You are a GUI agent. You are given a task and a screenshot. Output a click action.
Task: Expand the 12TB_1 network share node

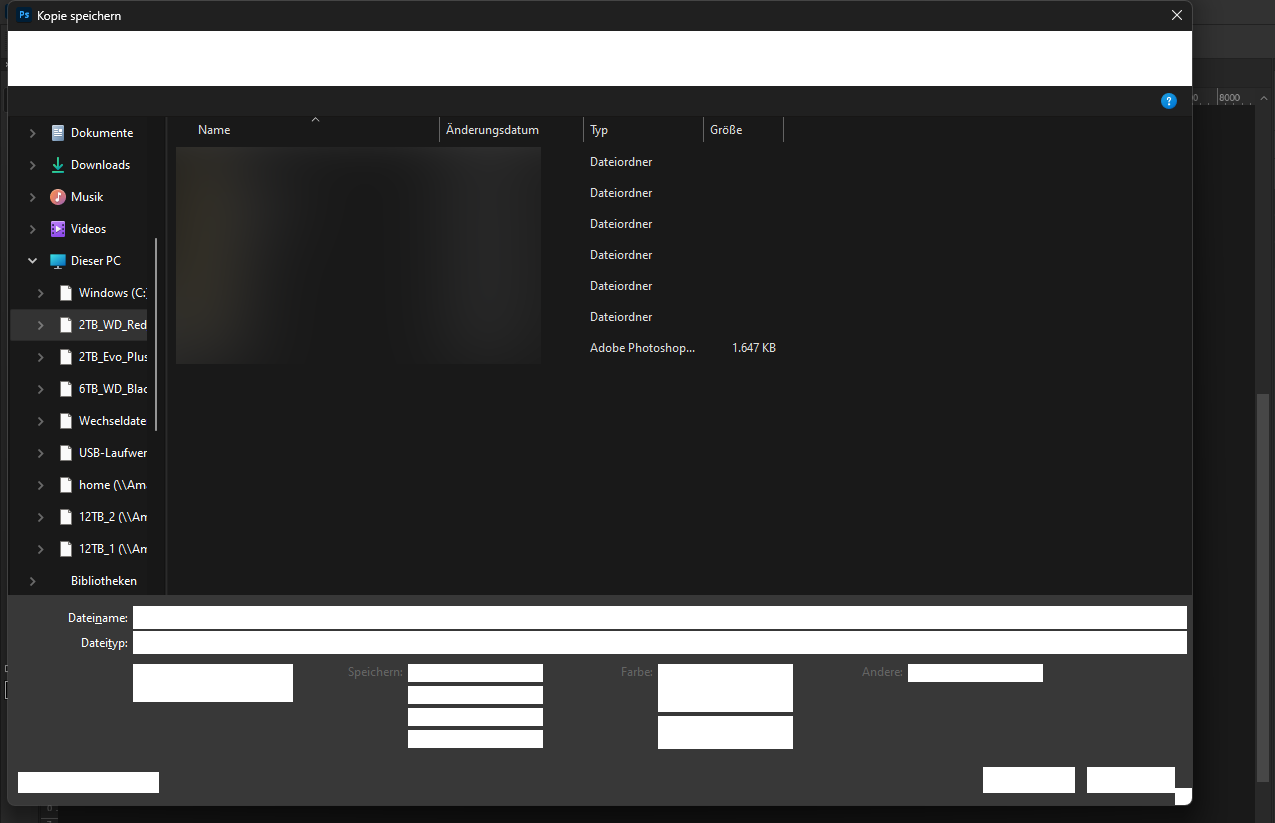(40, 549)
